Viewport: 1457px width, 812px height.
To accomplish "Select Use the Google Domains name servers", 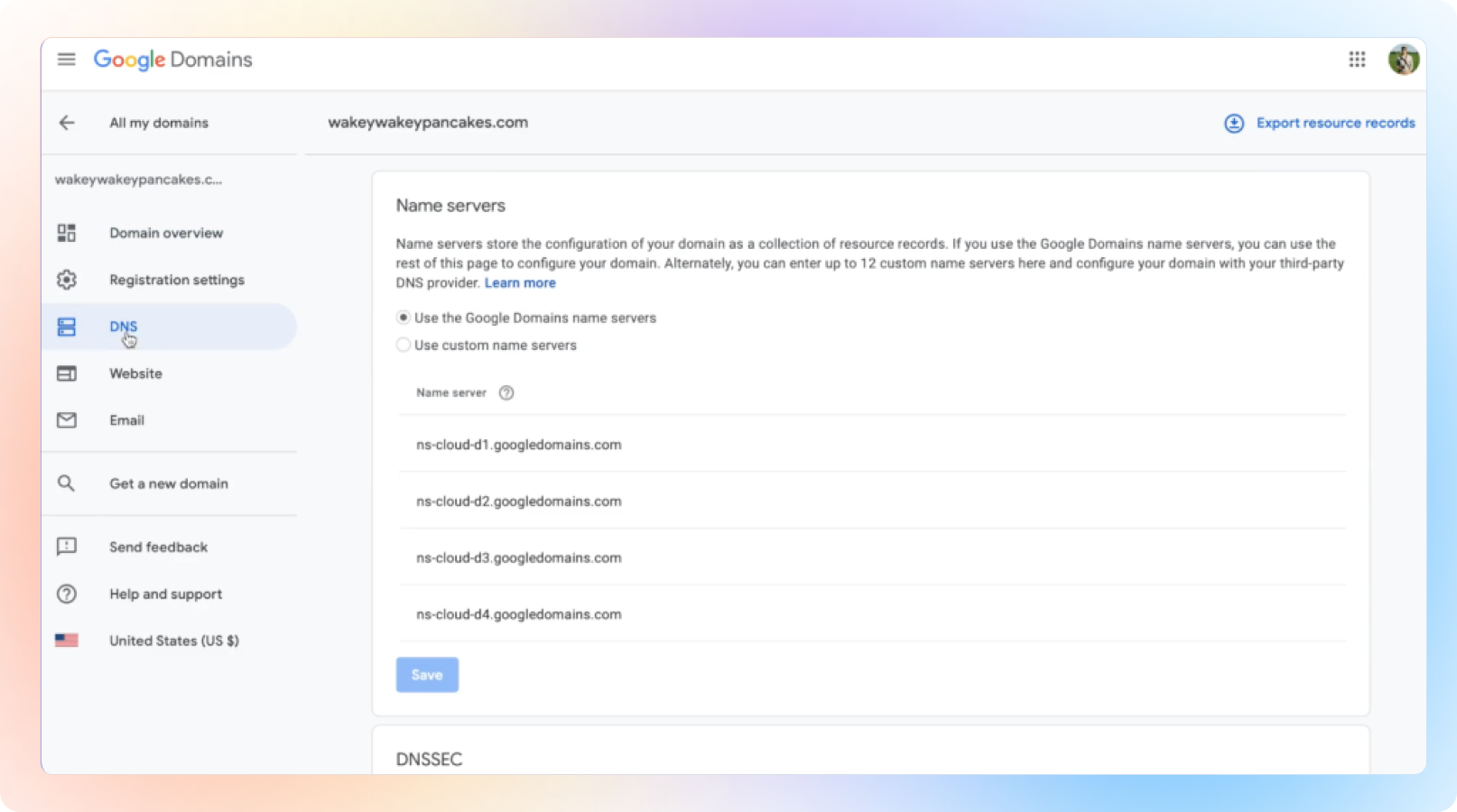I will pyautogui.click(x=404, y=318).
